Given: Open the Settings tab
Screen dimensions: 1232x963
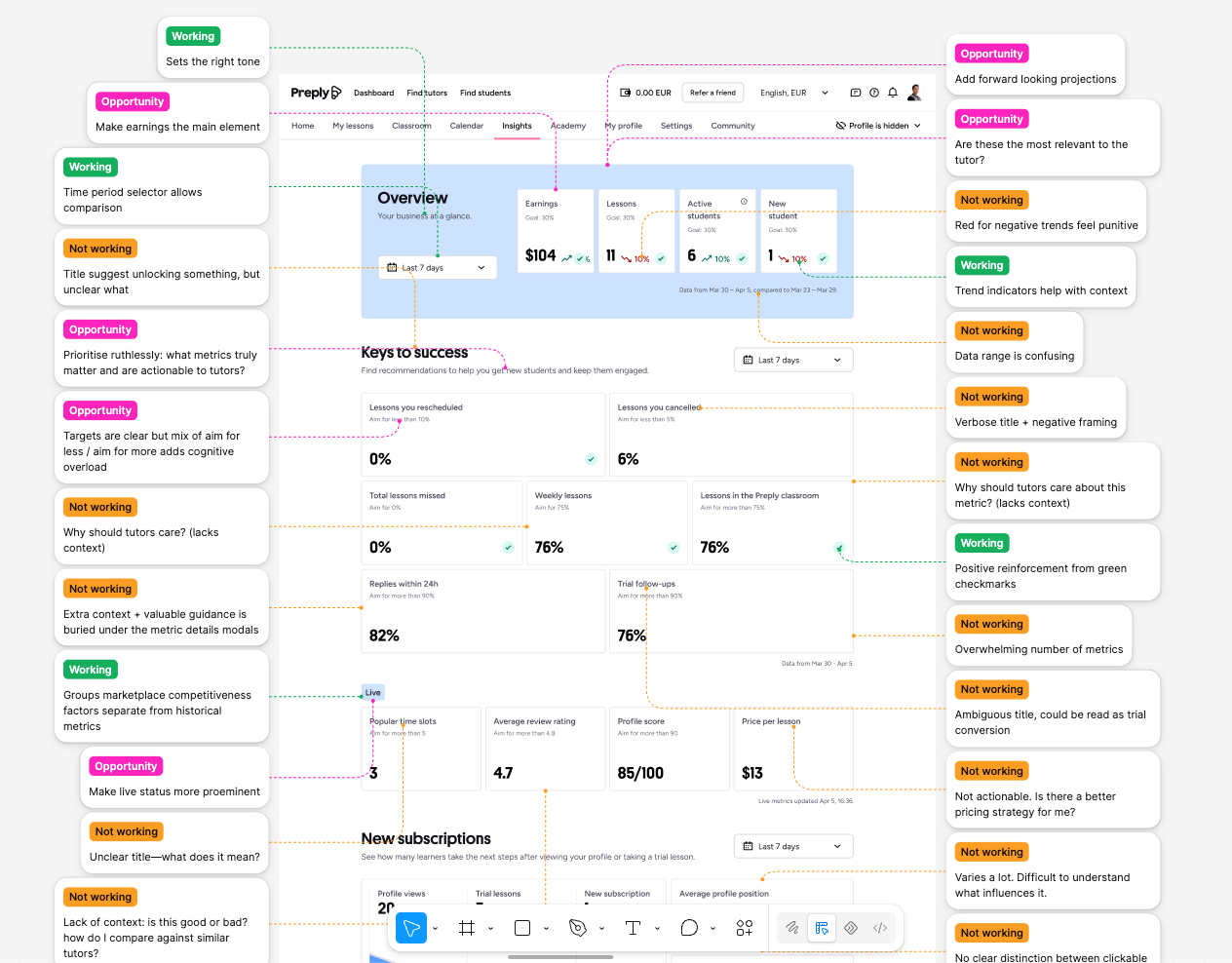Looking at the screenshot, I should click(x=676, y=126).
